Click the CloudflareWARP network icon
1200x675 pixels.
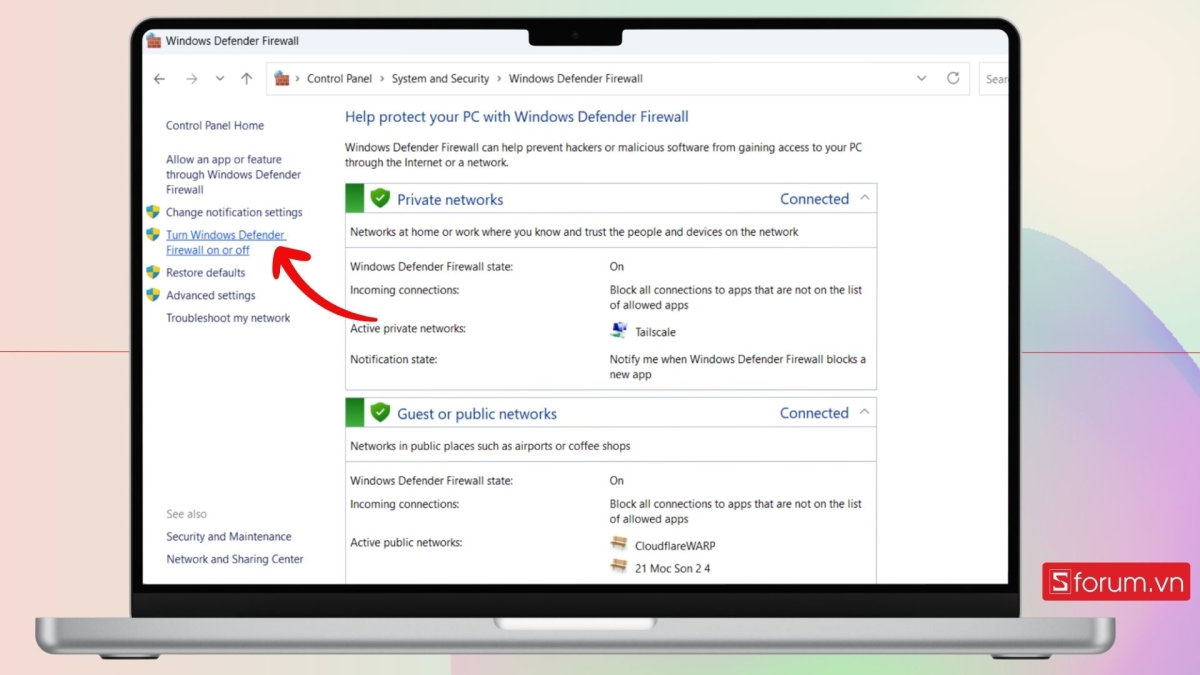(x=619, y=545)
